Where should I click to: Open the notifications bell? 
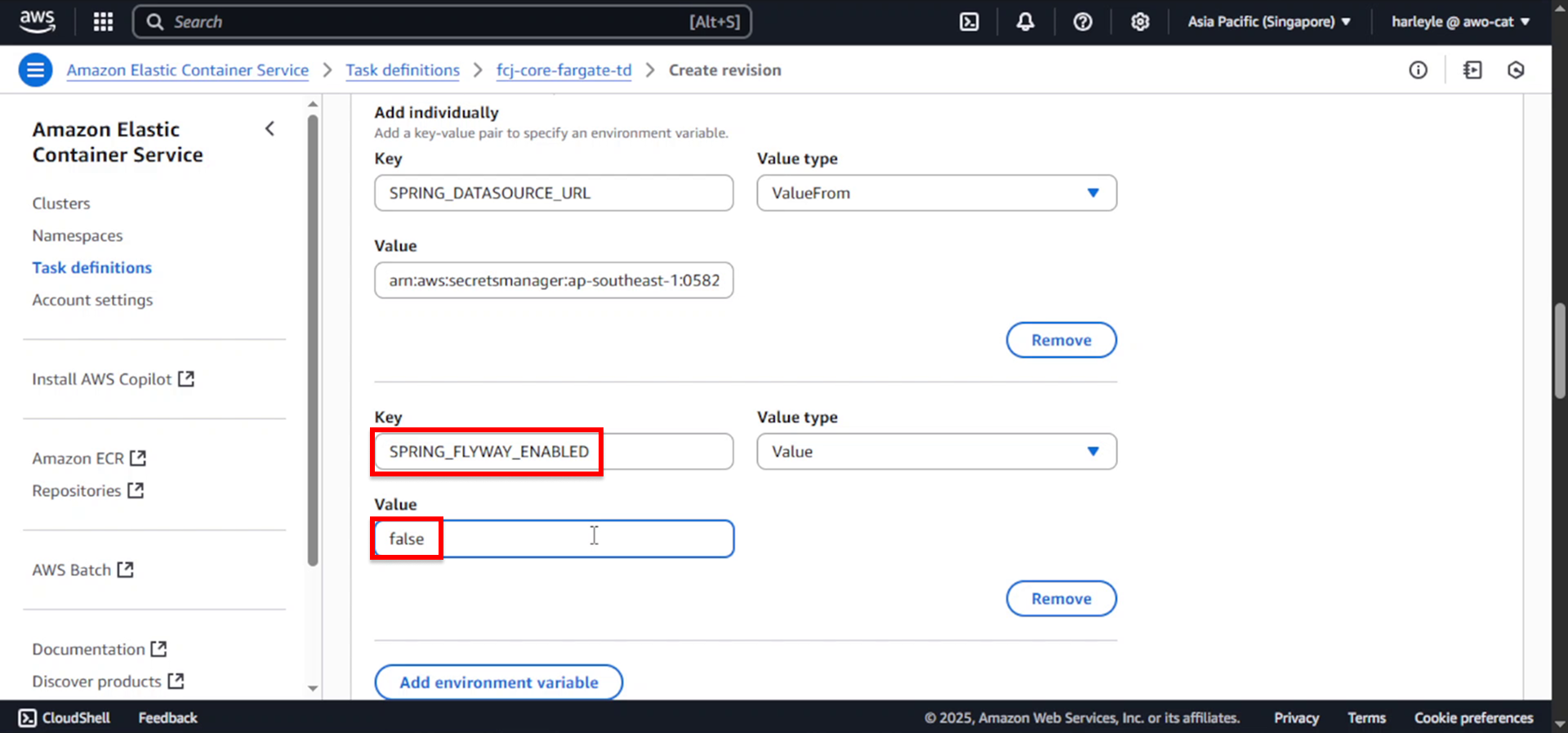[x=1025, y=22]
